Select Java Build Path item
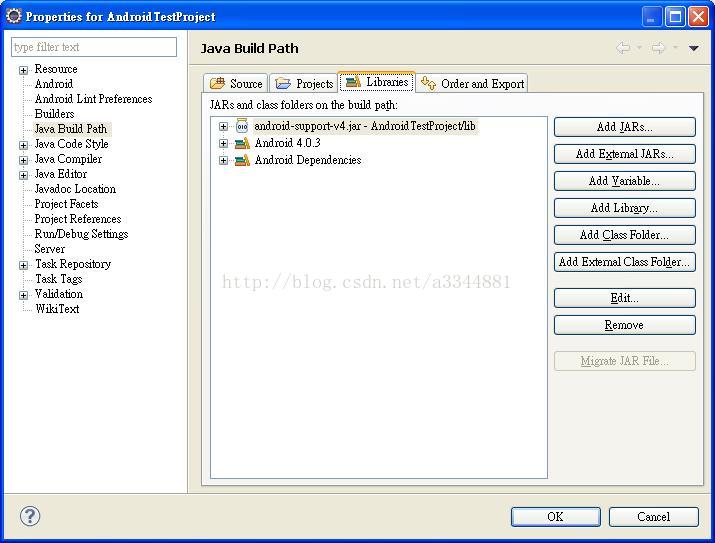The image size is (715, 543). [x=71, y=129]
